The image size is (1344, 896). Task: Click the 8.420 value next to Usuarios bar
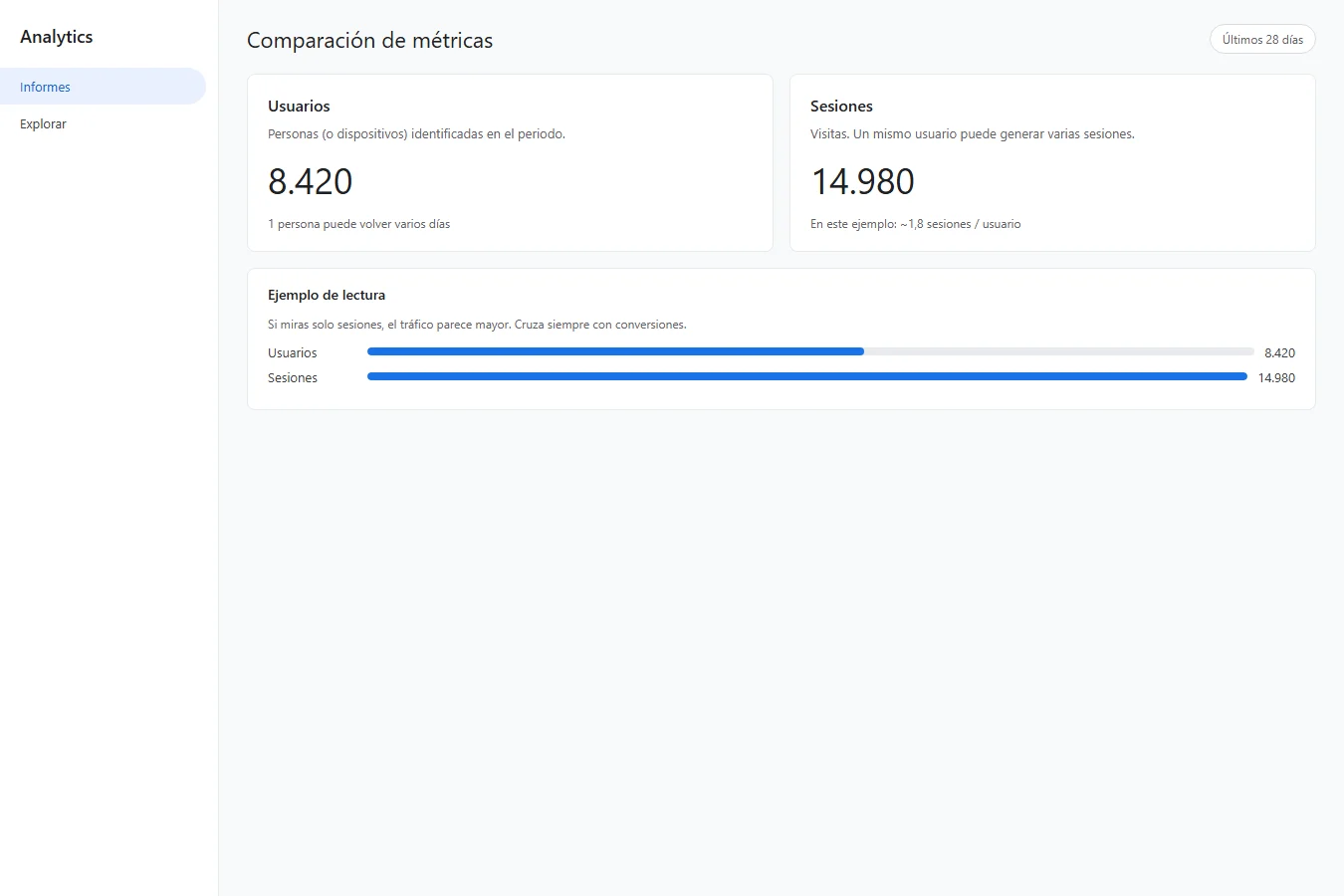pyautogui.click(x=1279, y=353)
